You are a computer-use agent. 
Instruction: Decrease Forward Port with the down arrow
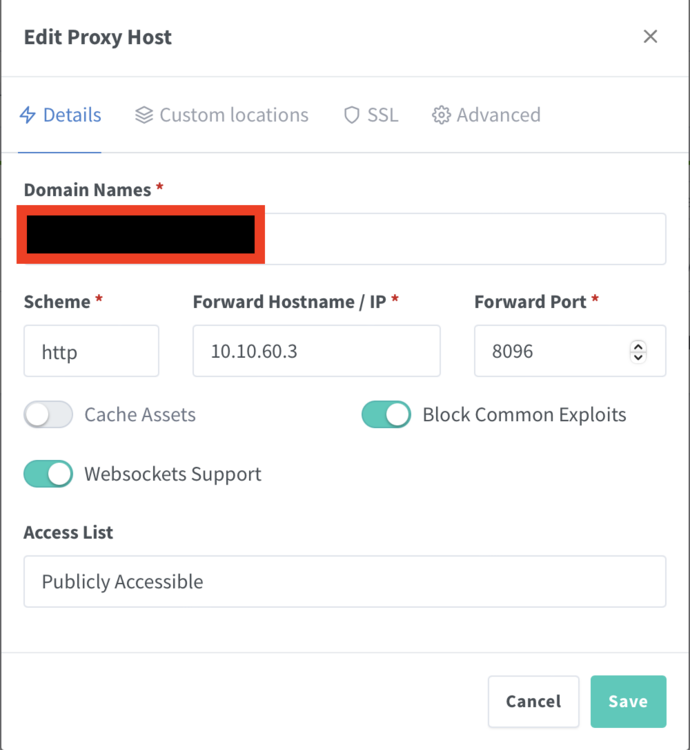tap(638, 357)
